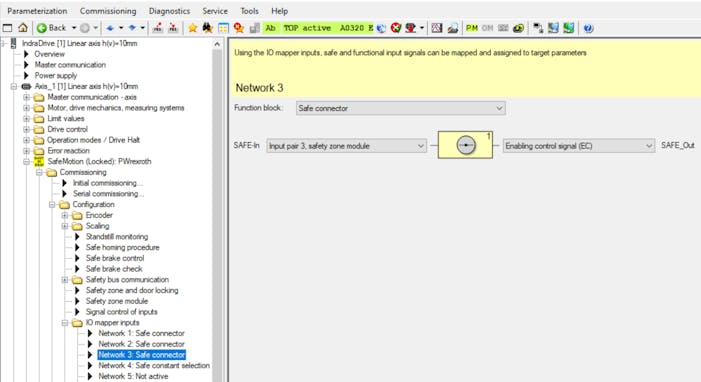
Task: Collapse the SafeMotion (Locked) node
Action: tap(26, 161)
